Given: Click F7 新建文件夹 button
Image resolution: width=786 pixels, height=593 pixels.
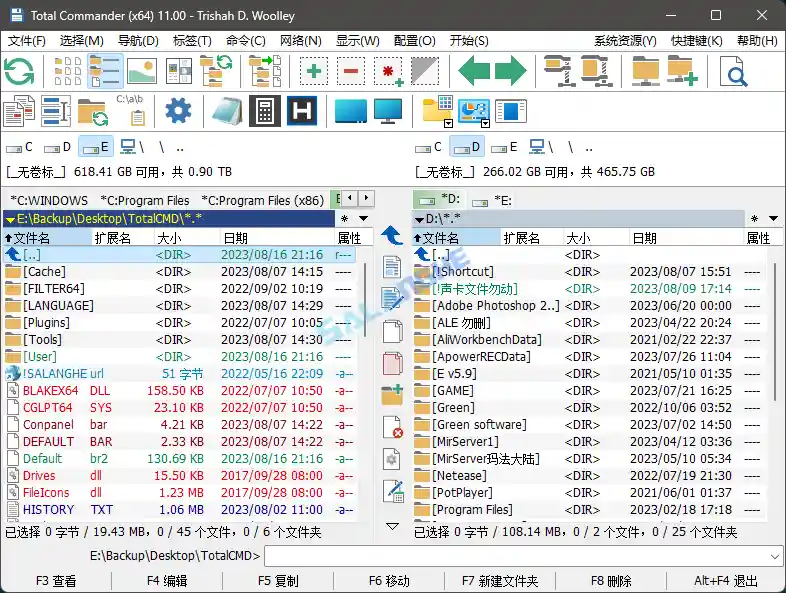Looking at the screenshot, I should click(500, 581).
